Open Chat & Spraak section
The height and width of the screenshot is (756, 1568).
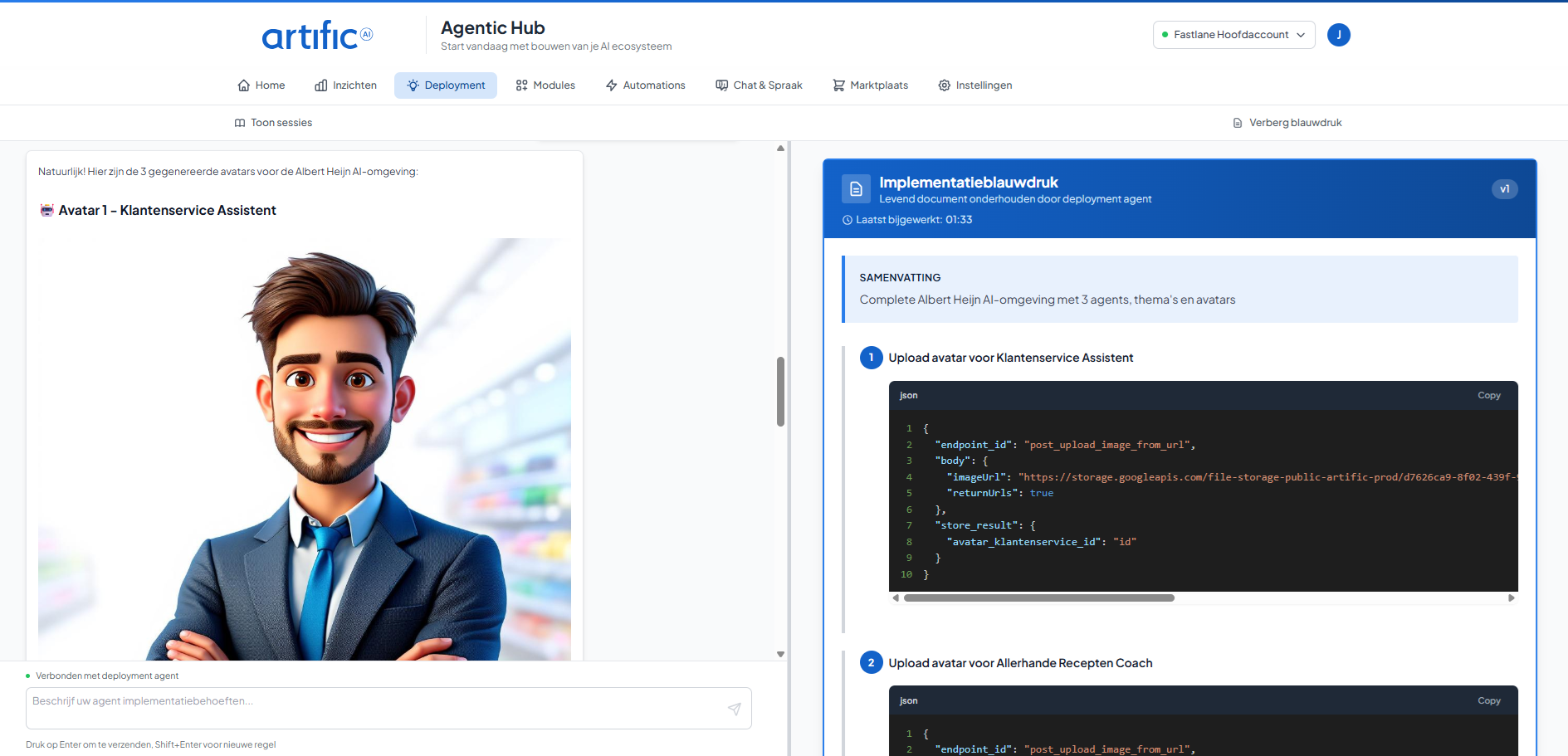[759, 85]
